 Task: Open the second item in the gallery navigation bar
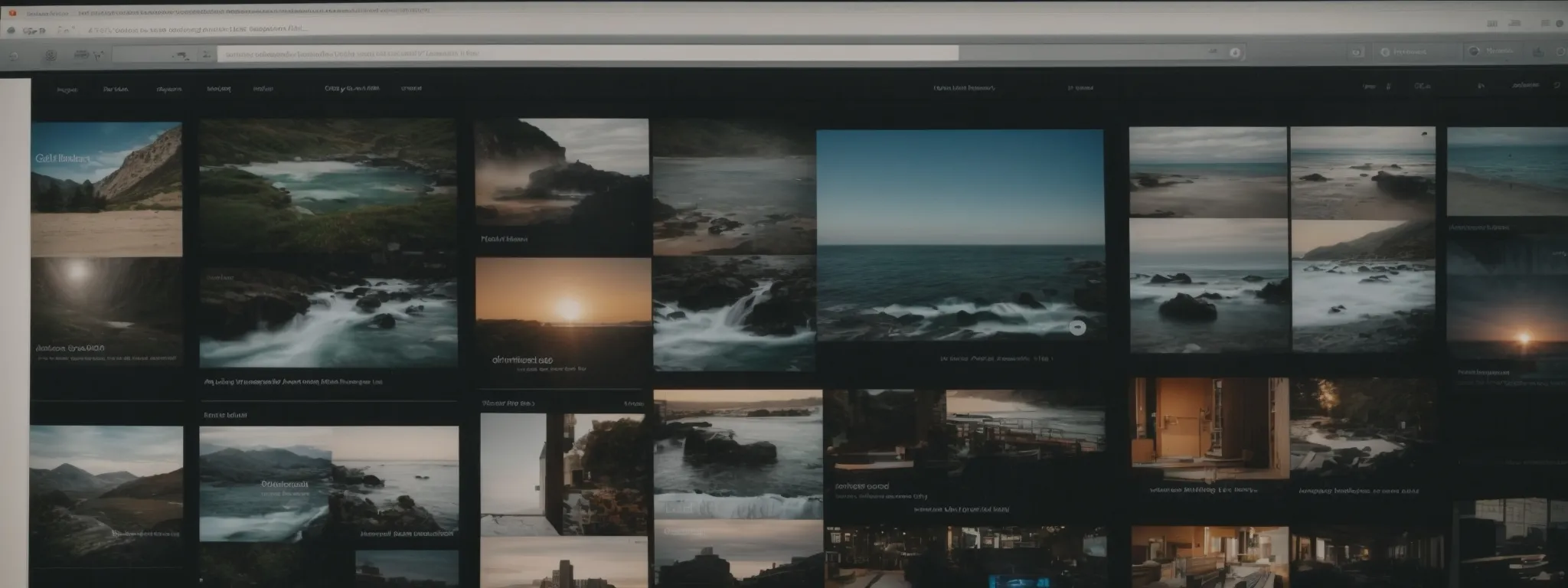click(x=116, y=89)
